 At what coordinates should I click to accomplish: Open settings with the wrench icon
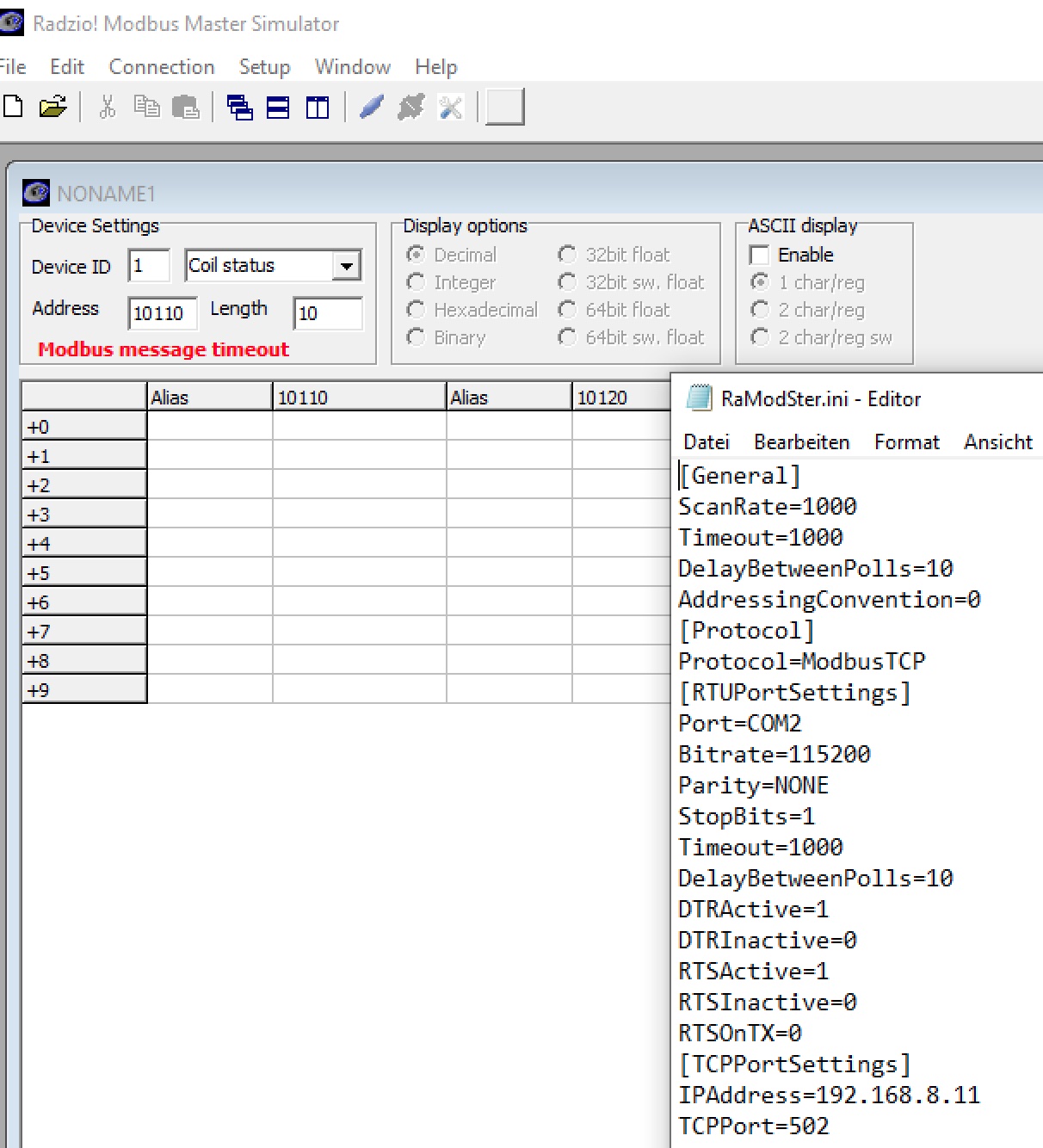coord(451,108)
